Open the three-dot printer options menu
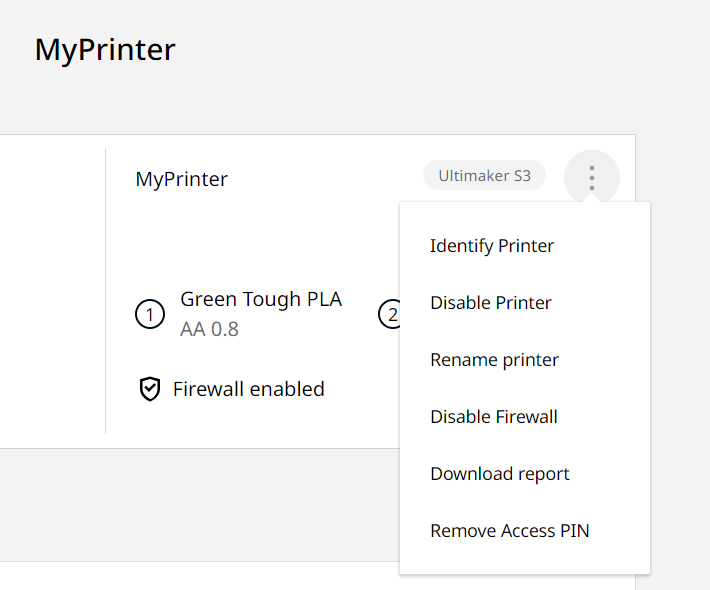 point(592,178)
